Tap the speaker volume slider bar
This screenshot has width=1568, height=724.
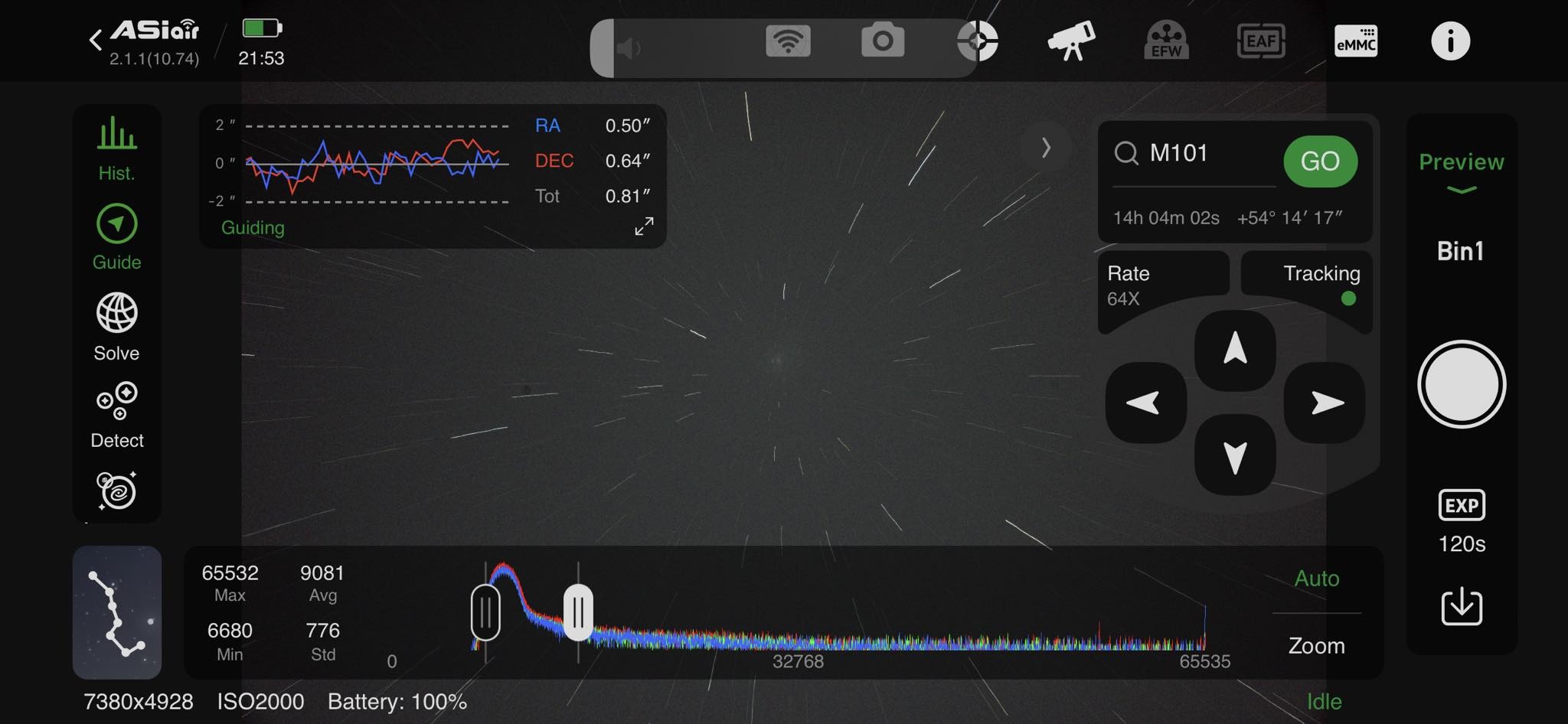tap(784, 48)
